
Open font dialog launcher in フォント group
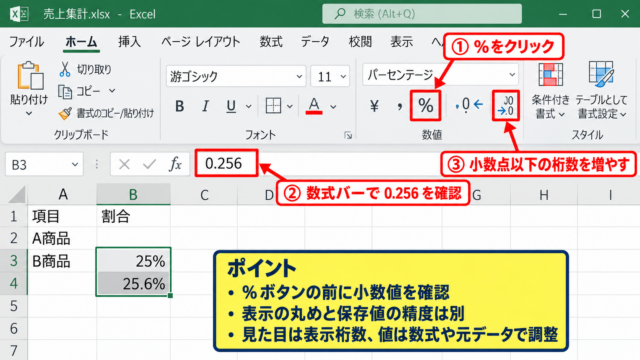(348, 135)
